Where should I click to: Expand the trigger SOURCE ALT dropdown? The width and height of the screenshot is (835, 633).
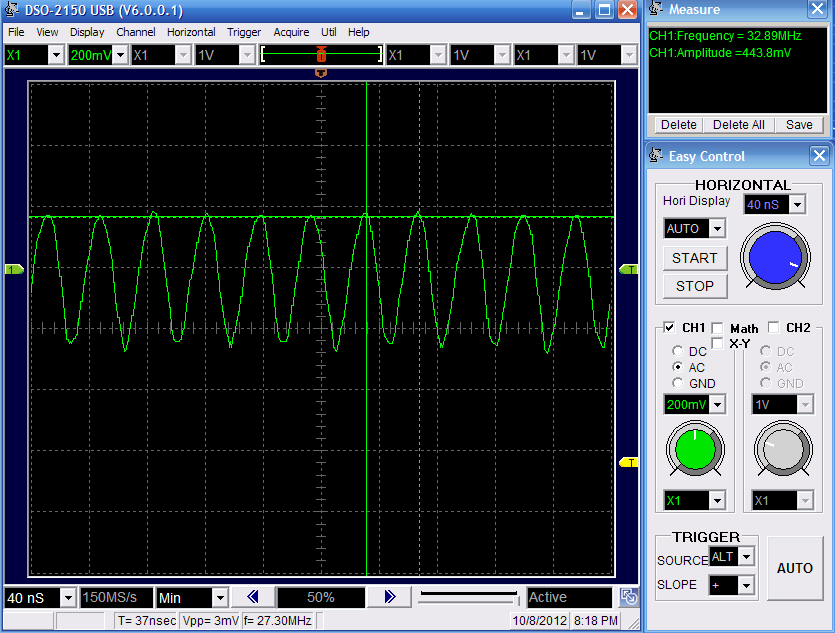746,557
